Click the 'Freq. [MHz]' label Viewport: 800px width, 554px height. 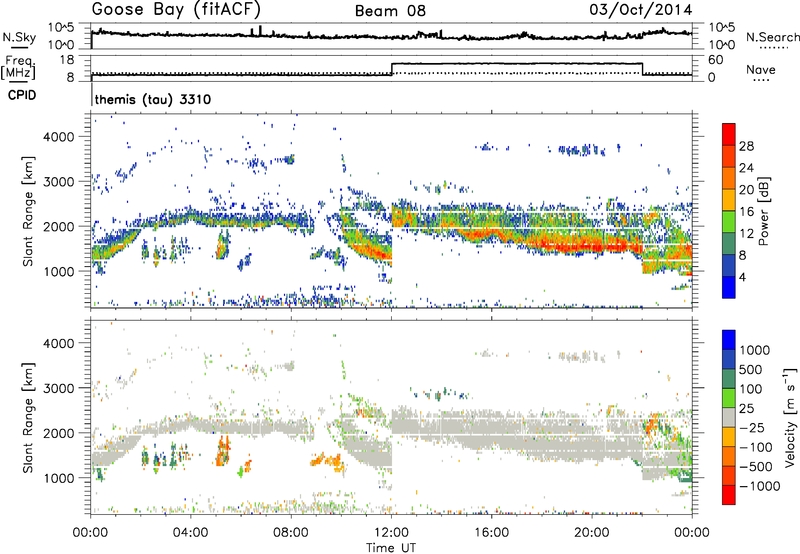point(18,68)
